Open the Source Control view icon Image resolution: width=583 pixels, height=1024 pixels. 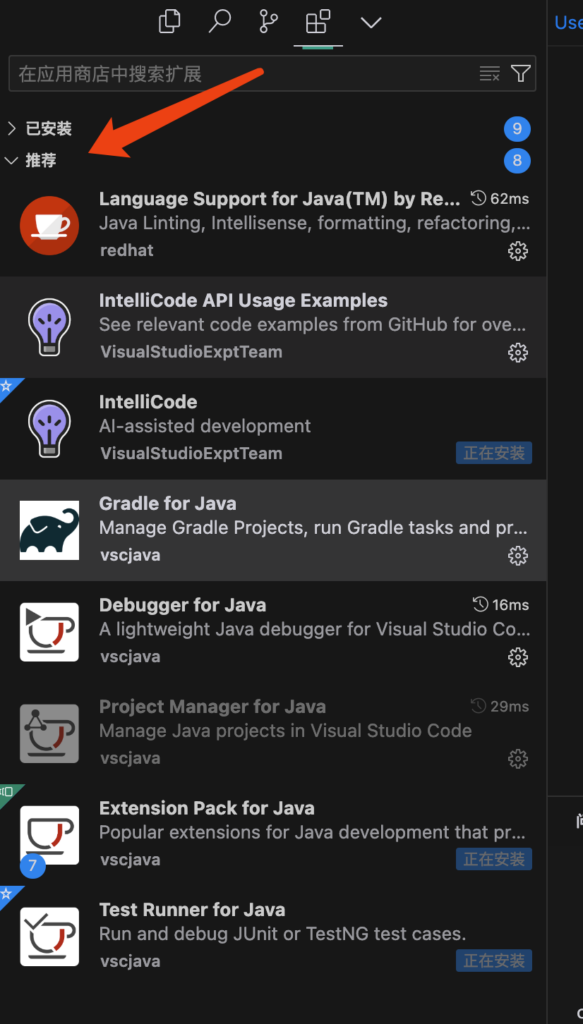pos(268,22)
